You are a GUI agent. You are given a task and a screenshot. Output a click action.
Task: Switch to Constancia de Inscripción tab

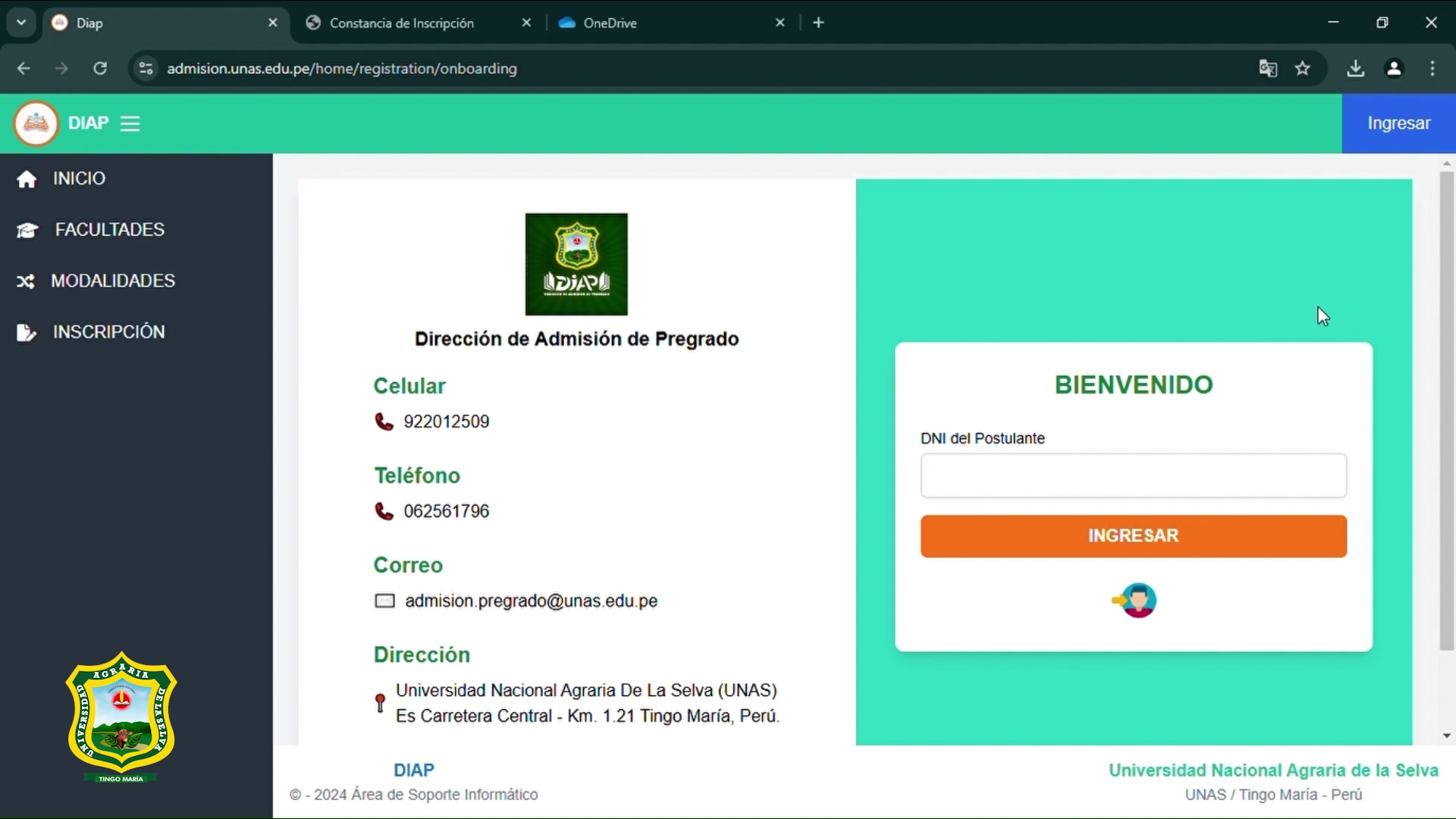click(x=402, y=23)
